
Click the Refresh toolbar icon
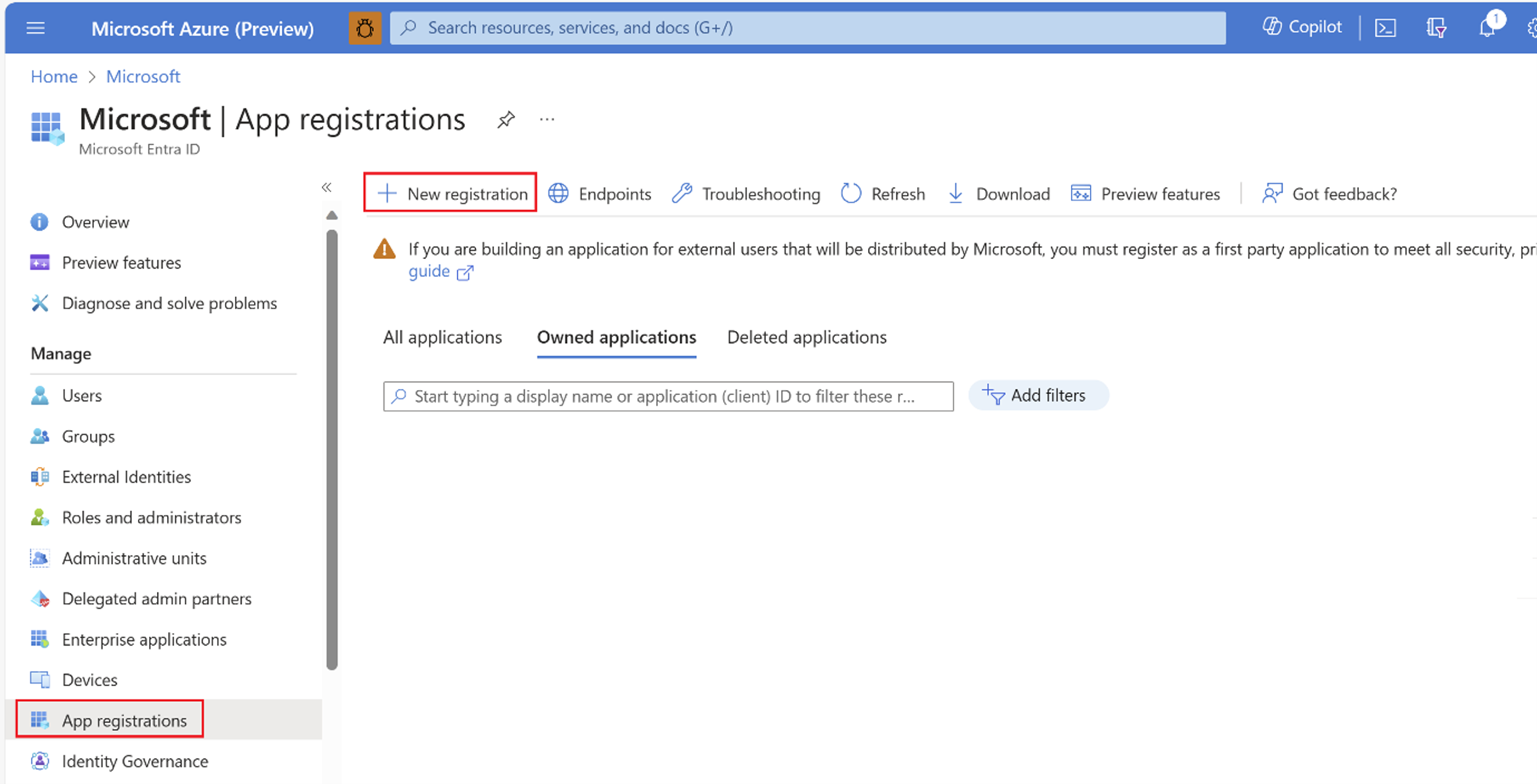[882, 194]
